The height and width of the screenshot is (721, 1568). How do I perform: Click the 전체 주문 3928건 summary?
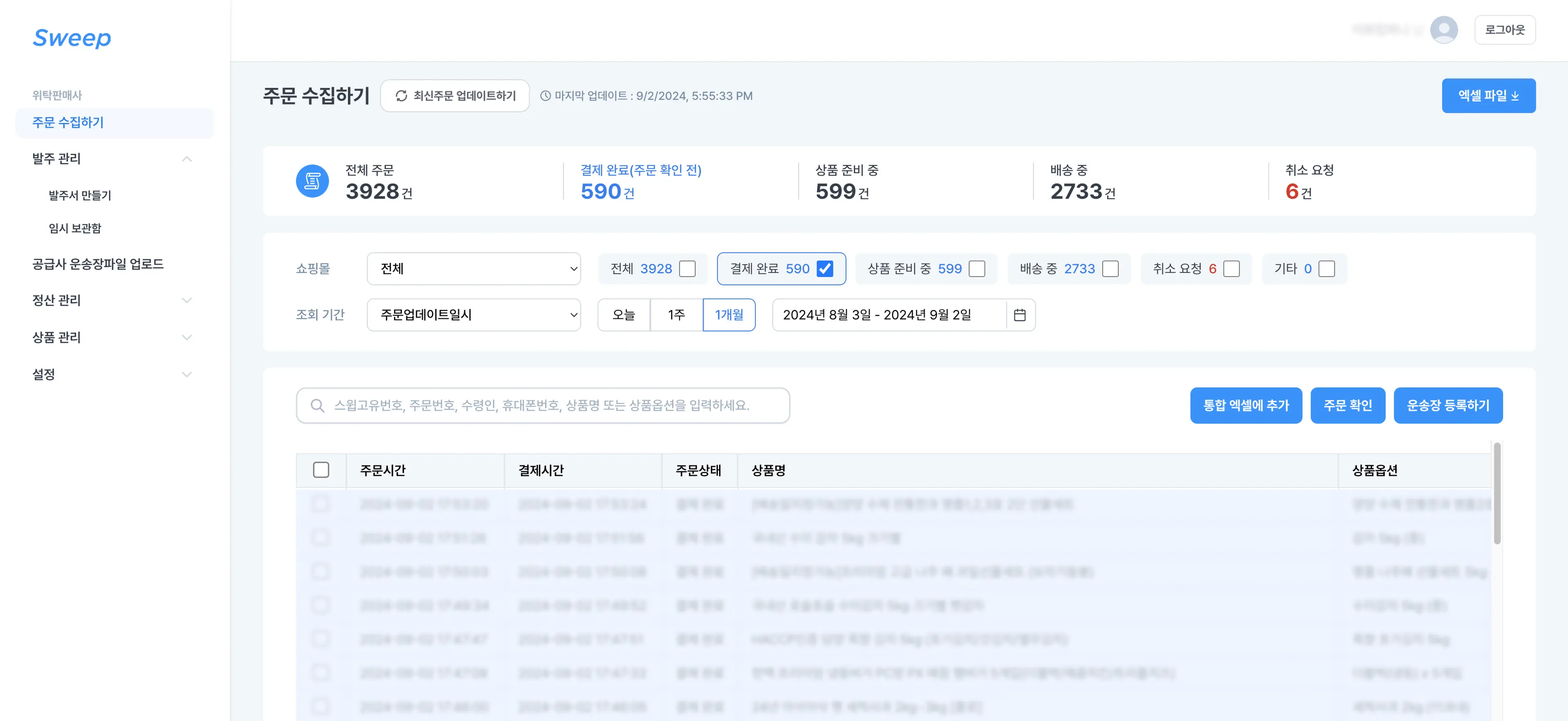[x=379, y=181]
